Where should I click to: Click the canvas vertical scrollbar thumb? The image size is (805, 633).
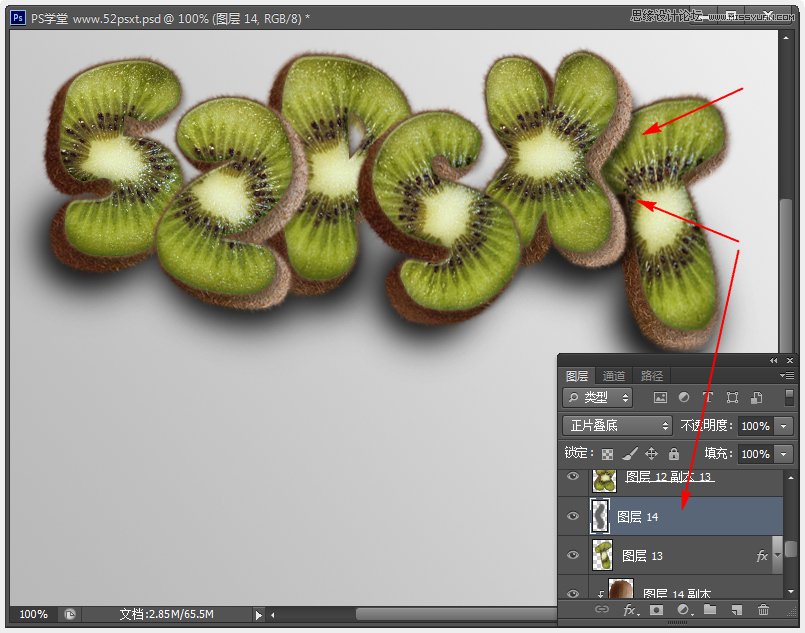click(x=786, y=275)
